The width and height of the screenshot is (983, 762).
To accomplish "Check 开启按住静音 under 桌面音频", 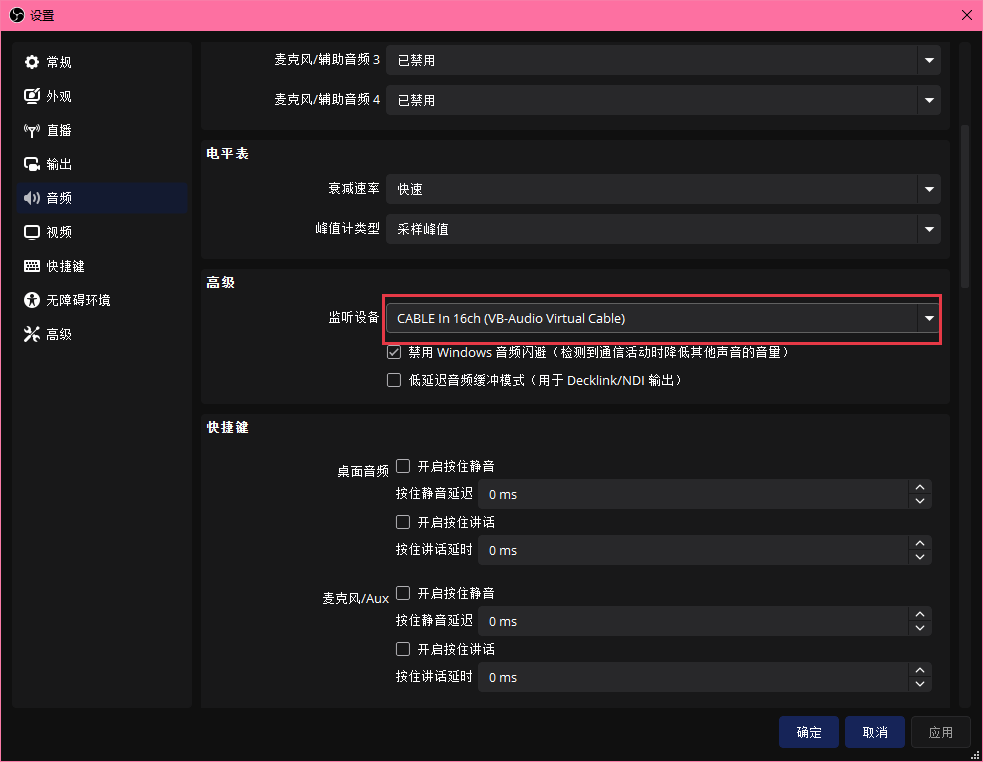I will coord(403,466).
